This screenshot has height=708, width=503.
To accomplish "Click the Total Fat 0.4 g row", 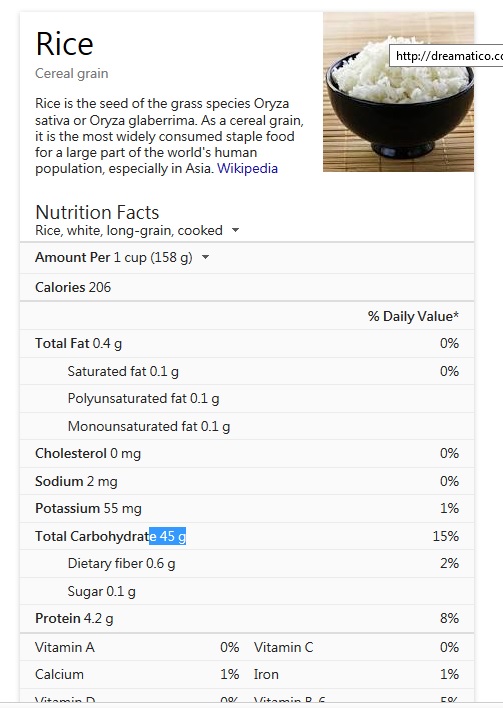I will pos(247,344).
